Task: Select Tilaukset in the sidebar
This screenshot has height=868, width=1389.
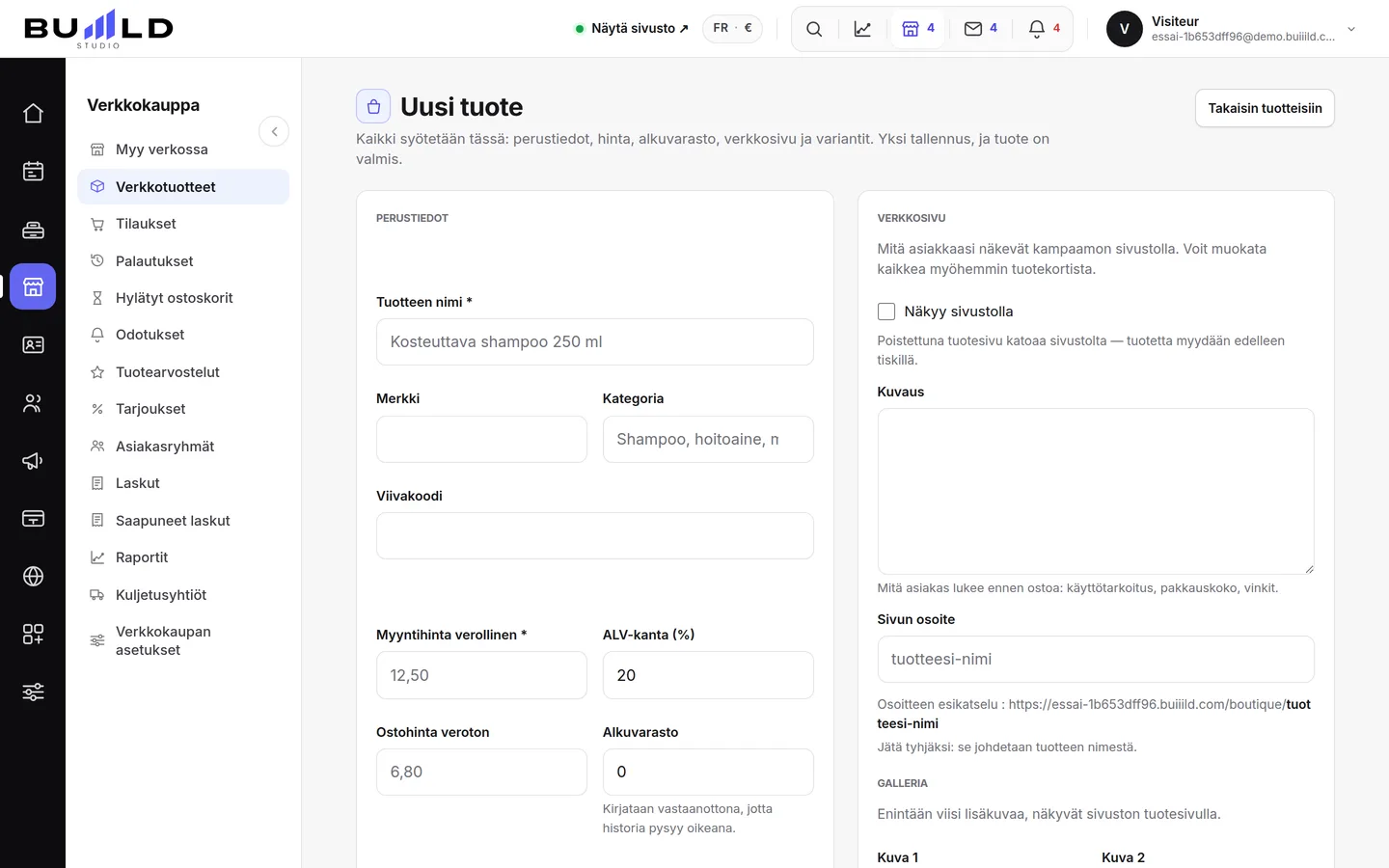Action: [x=183, y=224]
